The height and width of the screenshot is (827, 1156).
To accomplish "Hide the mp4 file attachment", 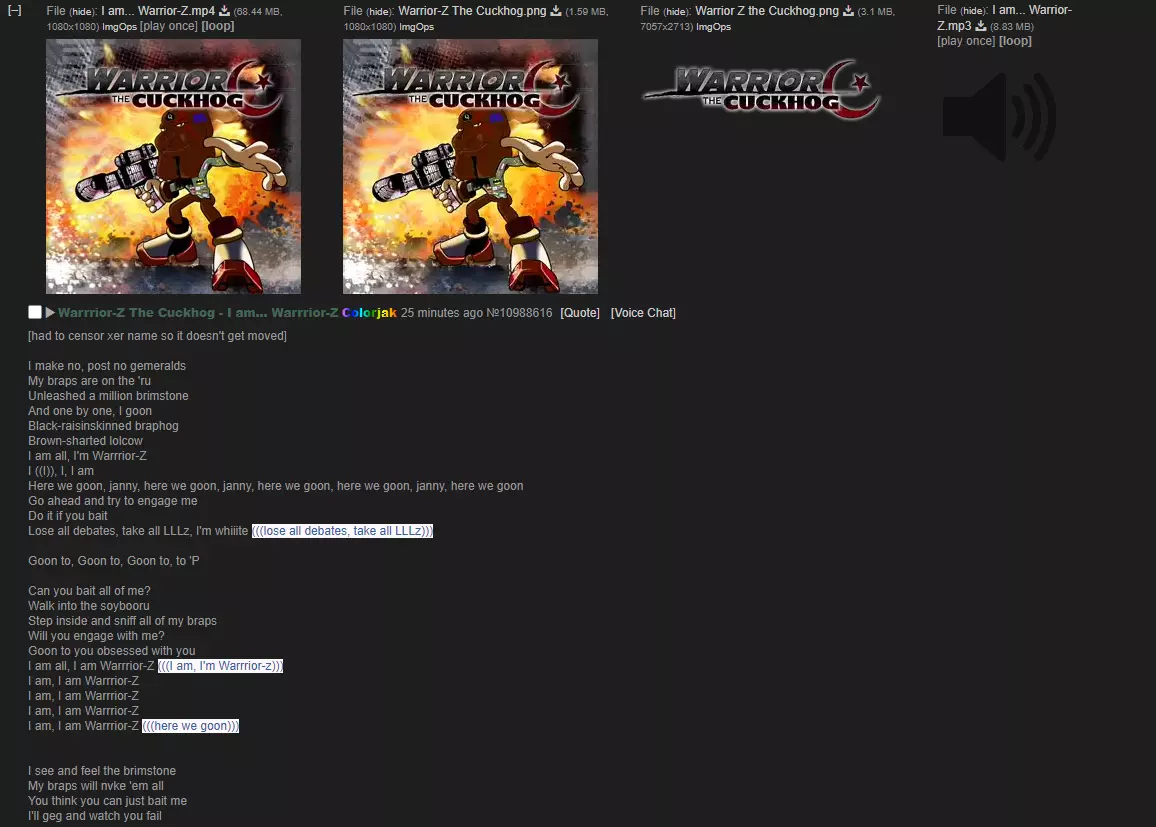I will tap(83, 11).
